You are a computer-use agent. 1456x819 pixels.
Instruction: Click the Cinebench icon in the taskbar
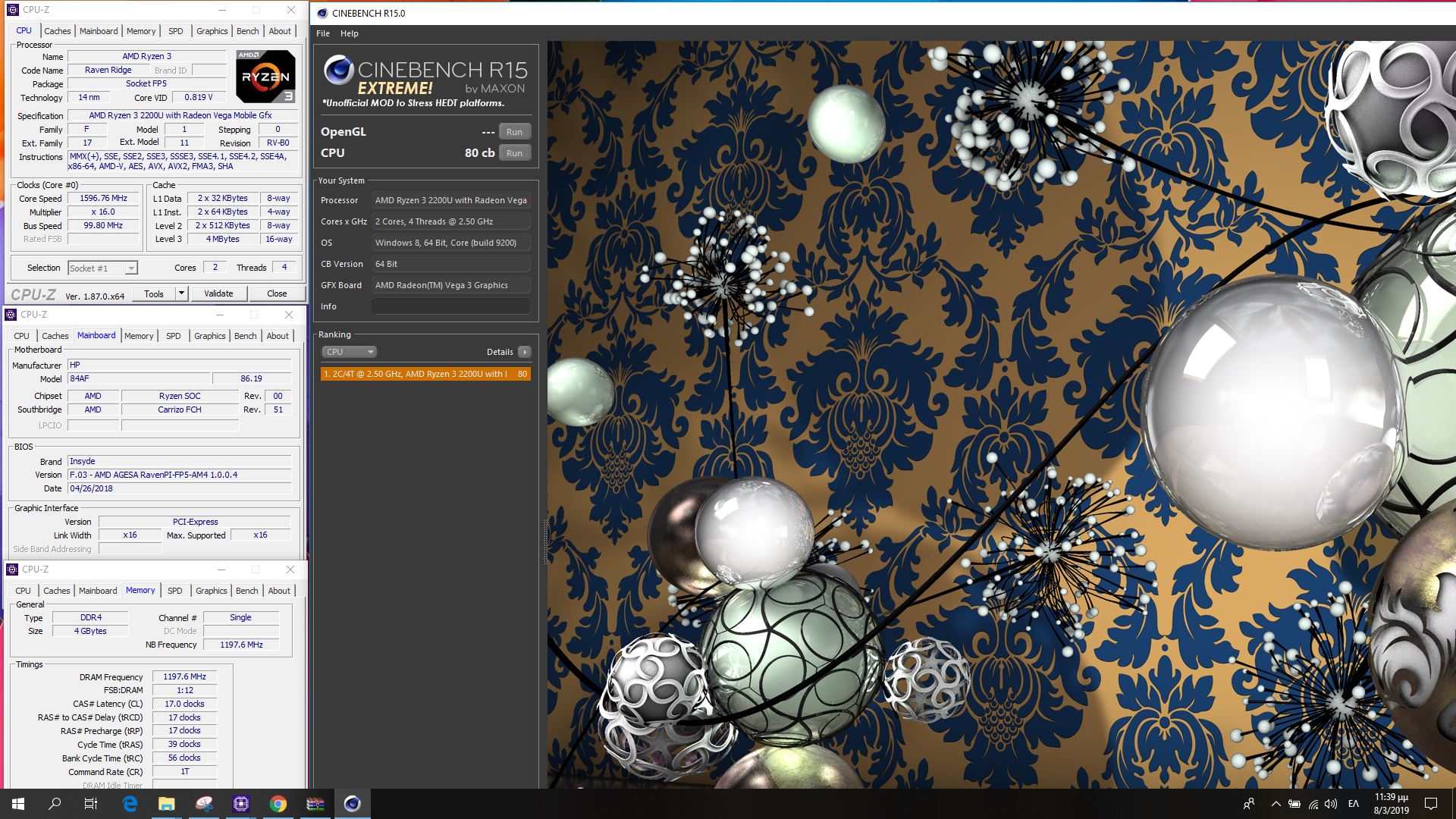coord(353,804)
